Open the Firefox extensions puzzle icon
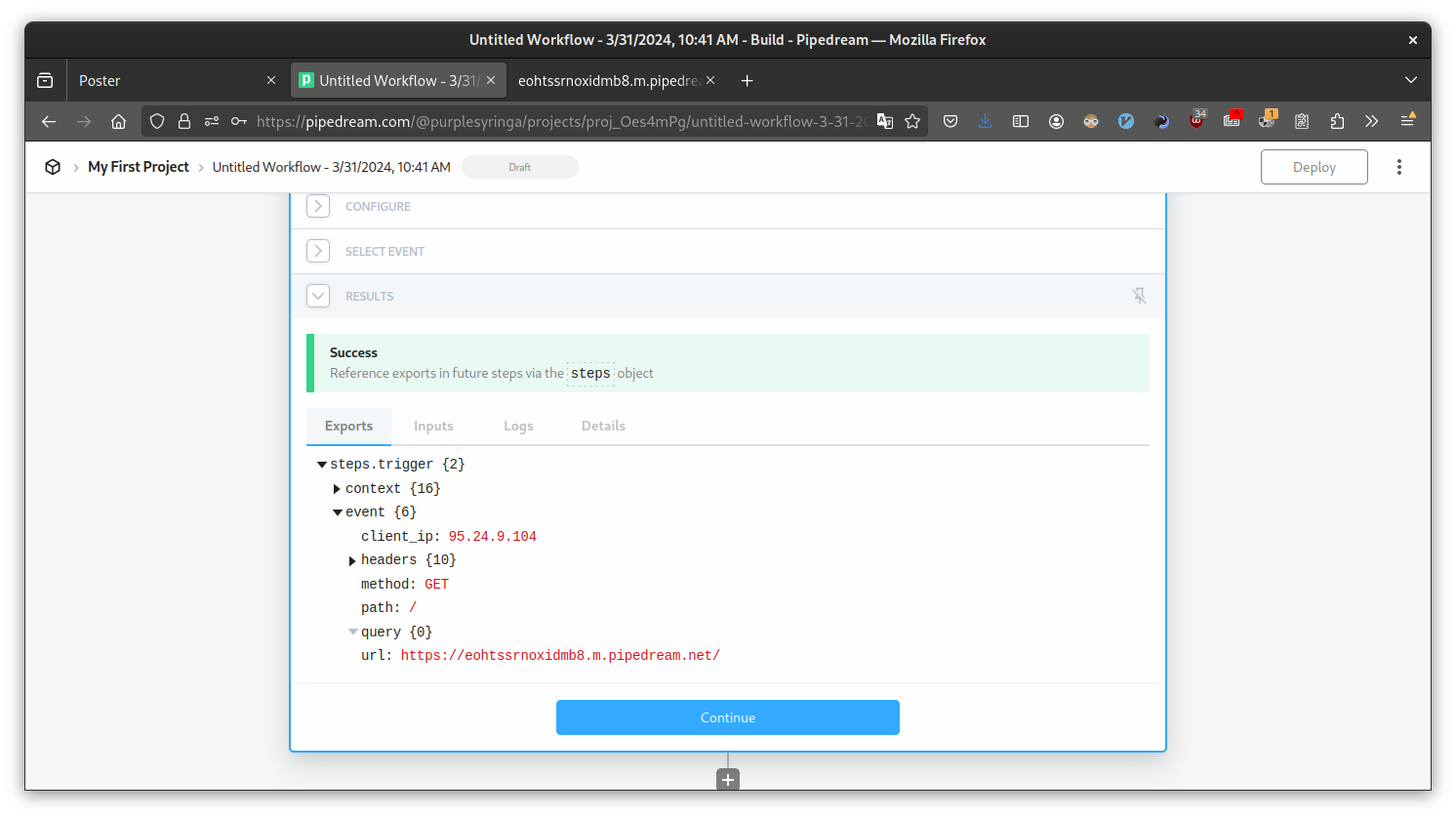This screenshot has width=1456, height=818. coord(1337,121)
